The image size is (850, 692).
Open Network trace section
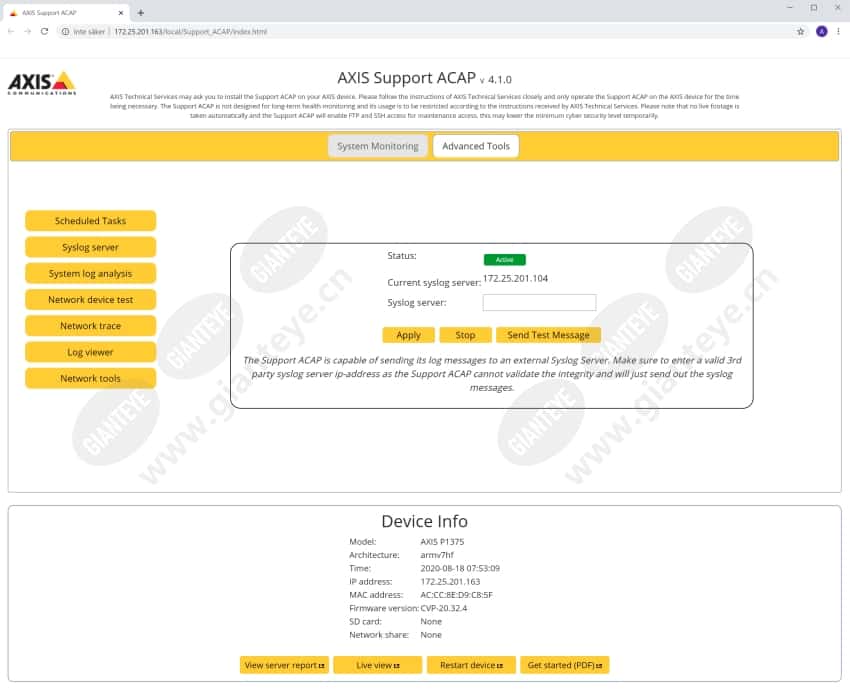click(91, 326)
